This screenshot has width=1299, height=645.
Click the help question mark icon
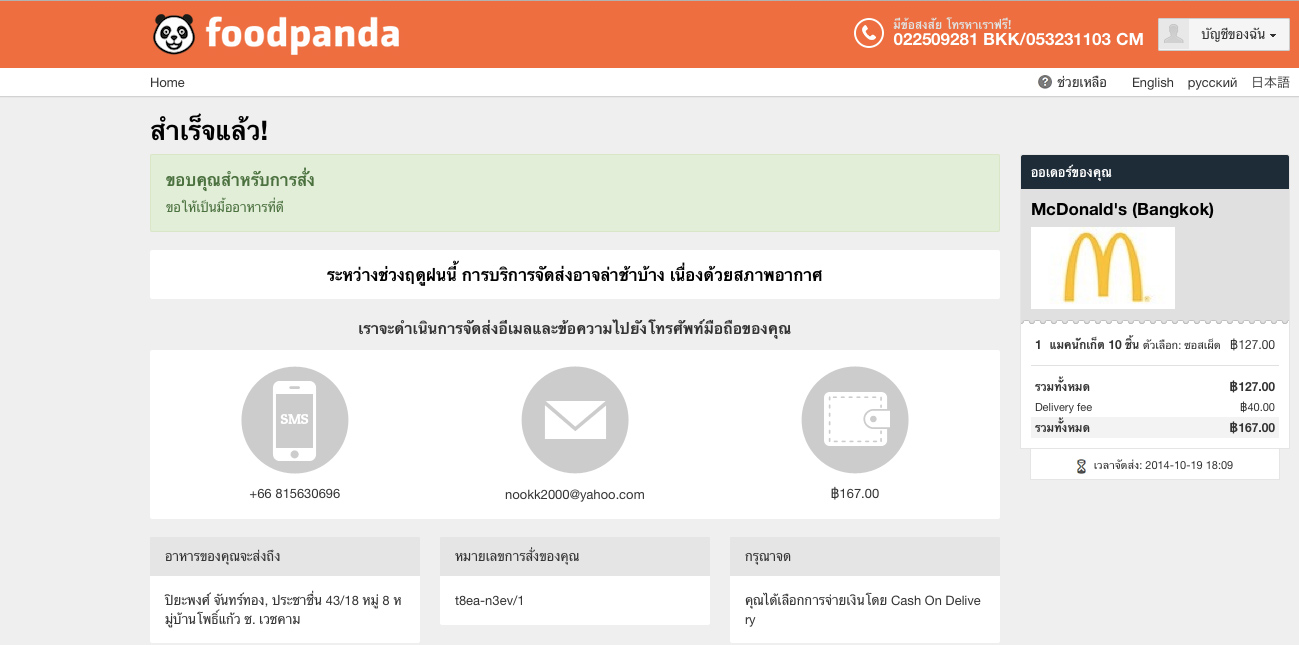[1045, 82]
